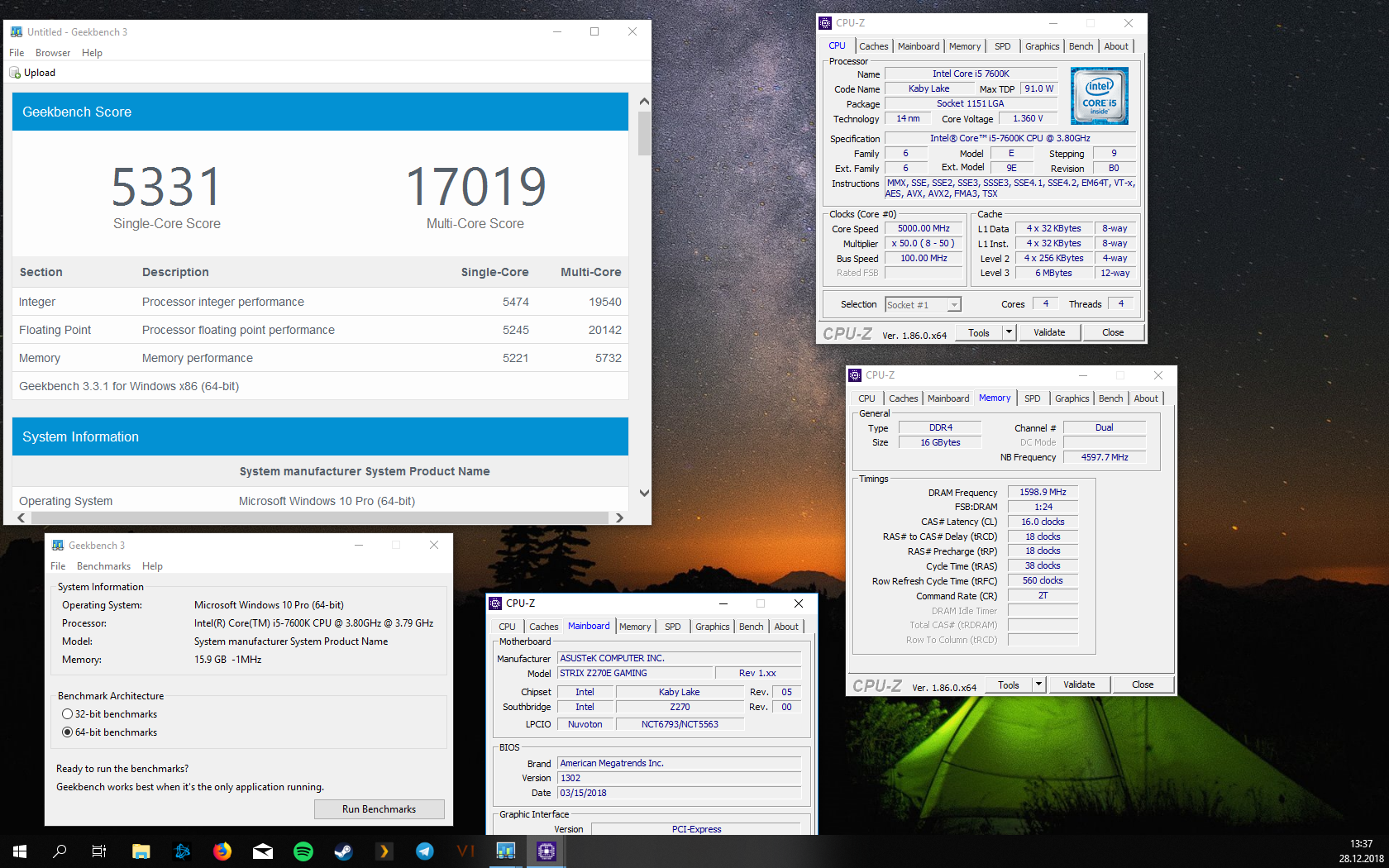Viewport: 1389px width, 868px height.
Task: Click Geekbench scrollbar down arrow
Action: pos(644,493)
